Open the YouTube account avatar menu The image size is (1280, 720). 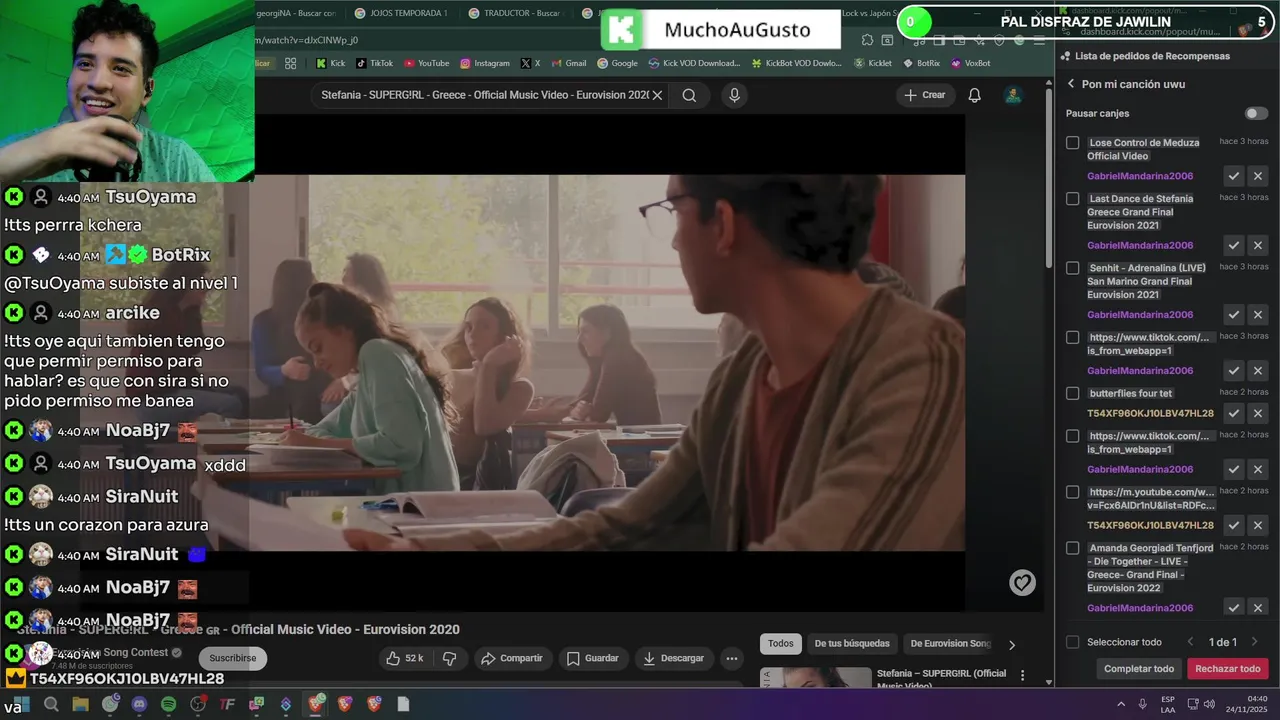click(x=1013, y=95)
